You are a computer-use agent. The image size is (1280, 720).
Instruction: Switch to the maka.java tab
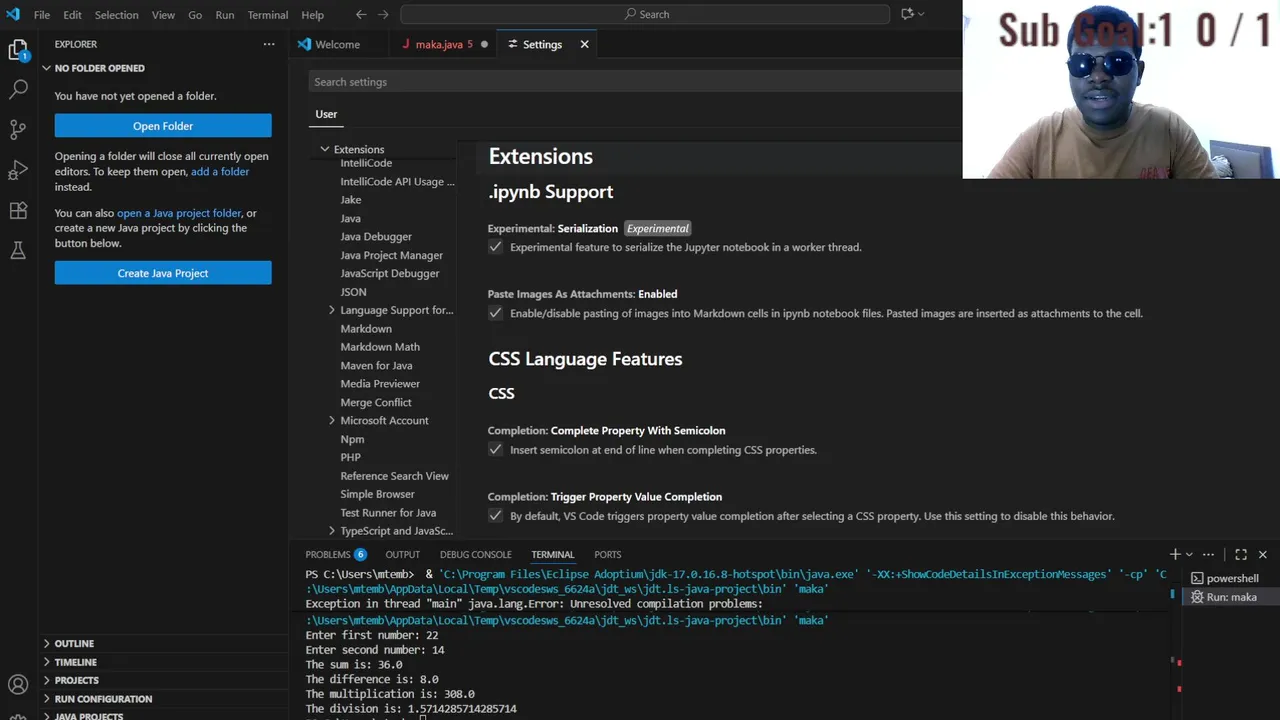point(444,44)
